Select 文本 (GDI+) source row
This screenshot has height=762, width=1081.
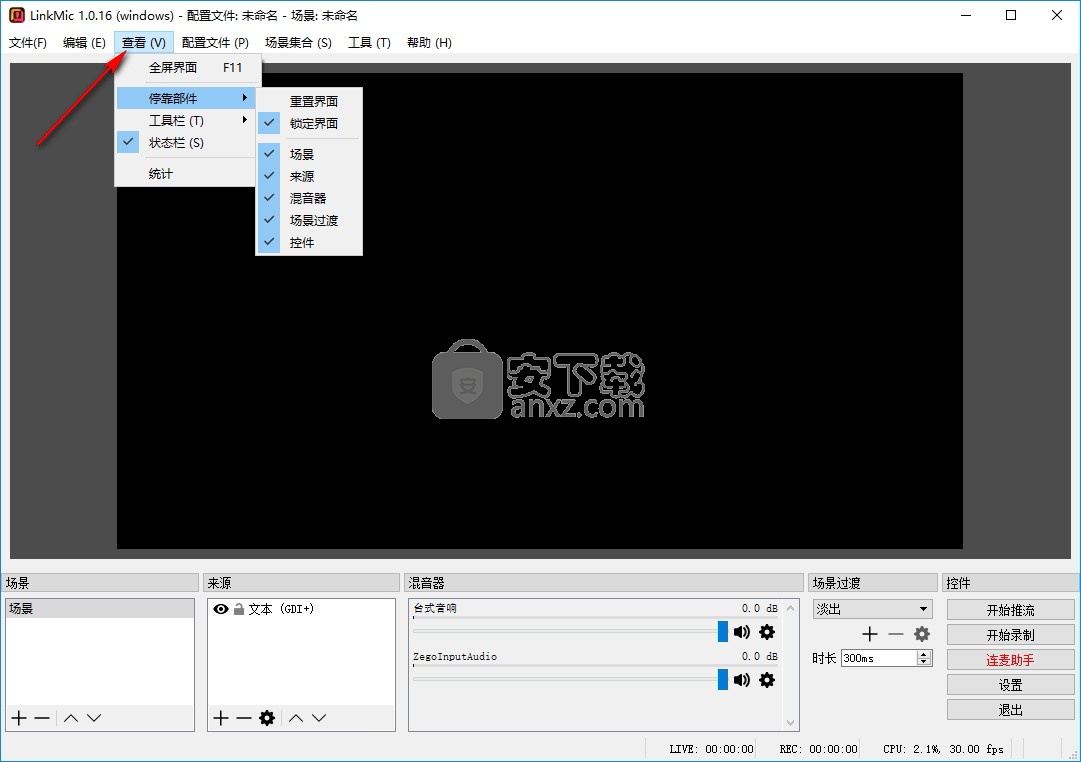(x=301, y=609)
